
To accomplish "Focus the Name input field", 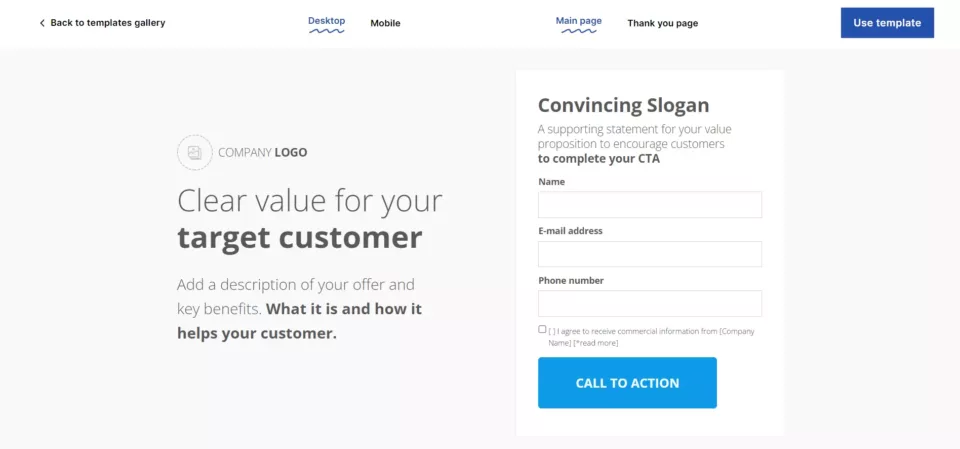I will (649, 205).
